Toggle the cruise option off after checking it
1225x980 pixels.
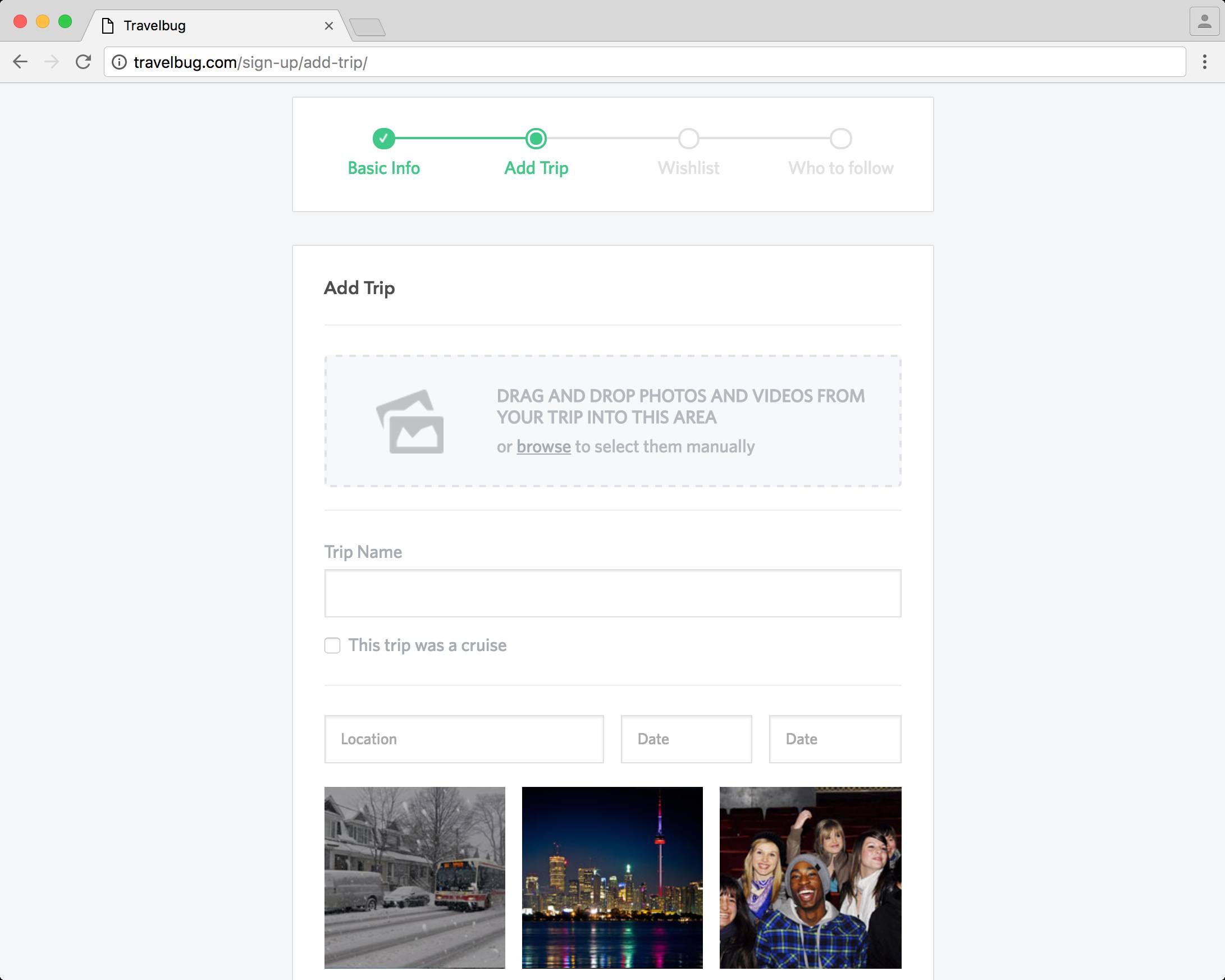pos(332,645)
